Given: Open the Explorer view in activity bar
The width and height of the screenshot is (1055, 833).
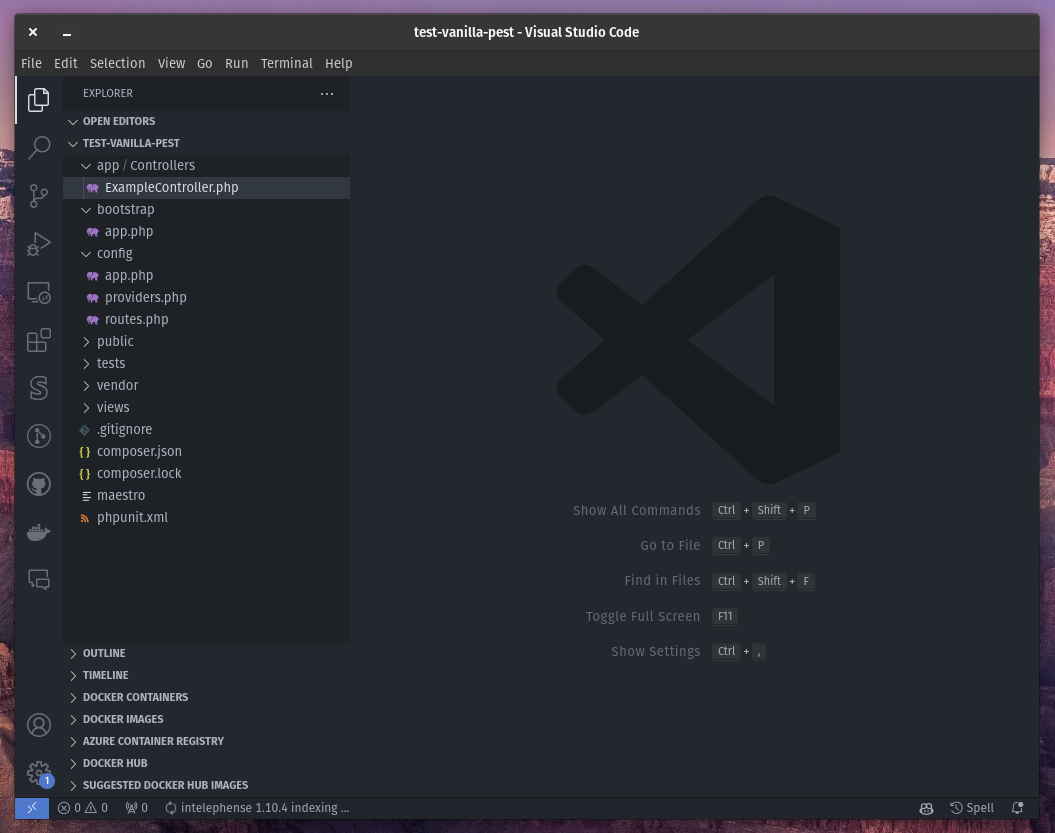Looking at the screenshot, I should (x=38, y=100).
